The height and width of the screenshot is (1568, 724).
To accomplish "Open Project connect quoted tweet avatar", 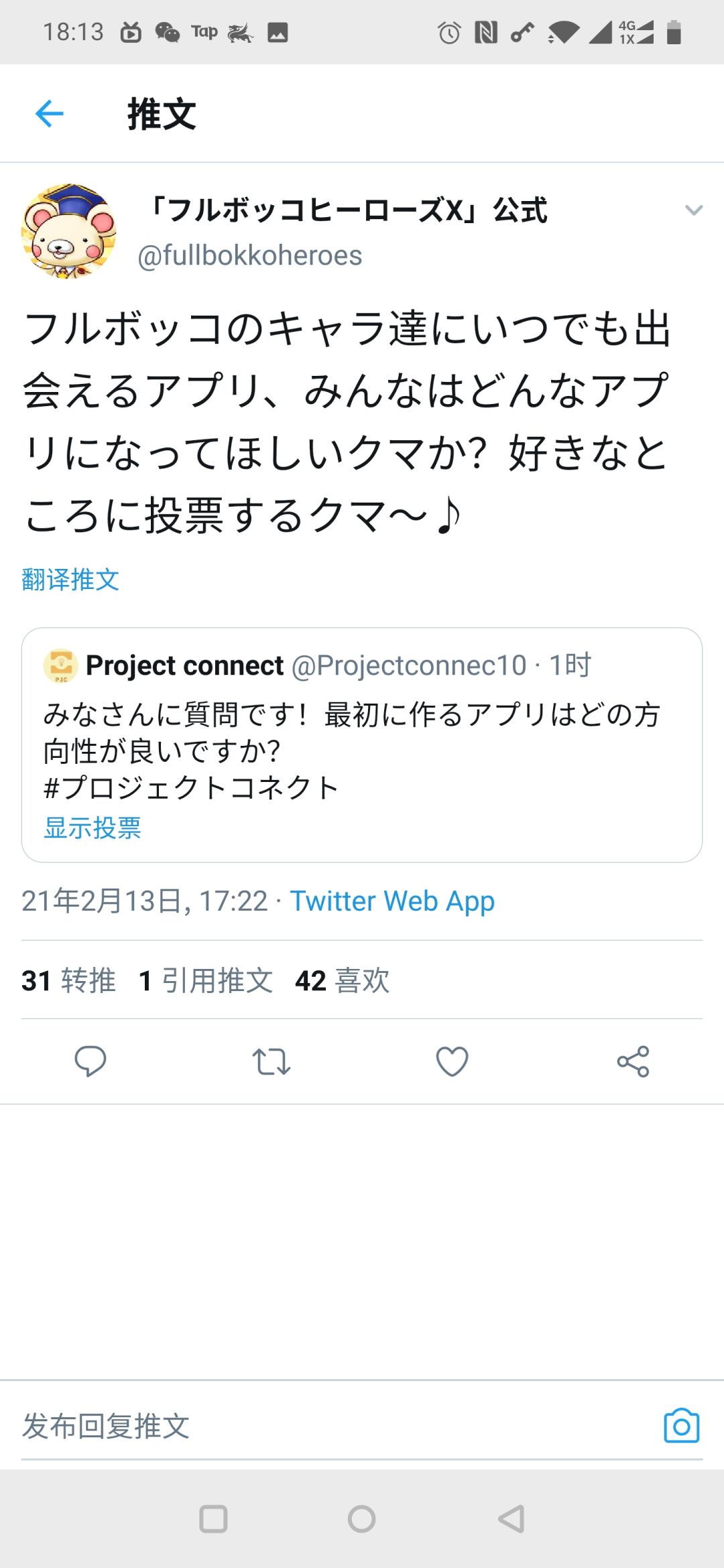I will (x=61, y=665).
